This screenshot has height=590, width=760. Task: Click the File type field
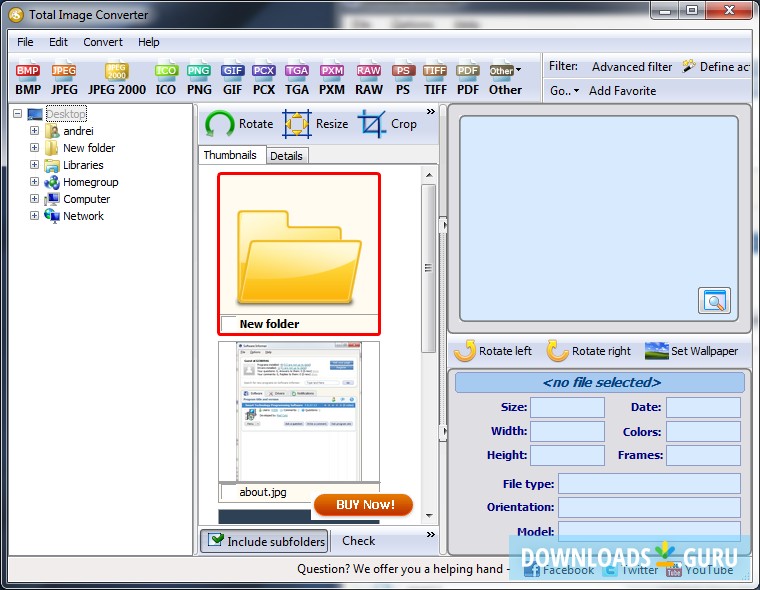tap(649, 484)
